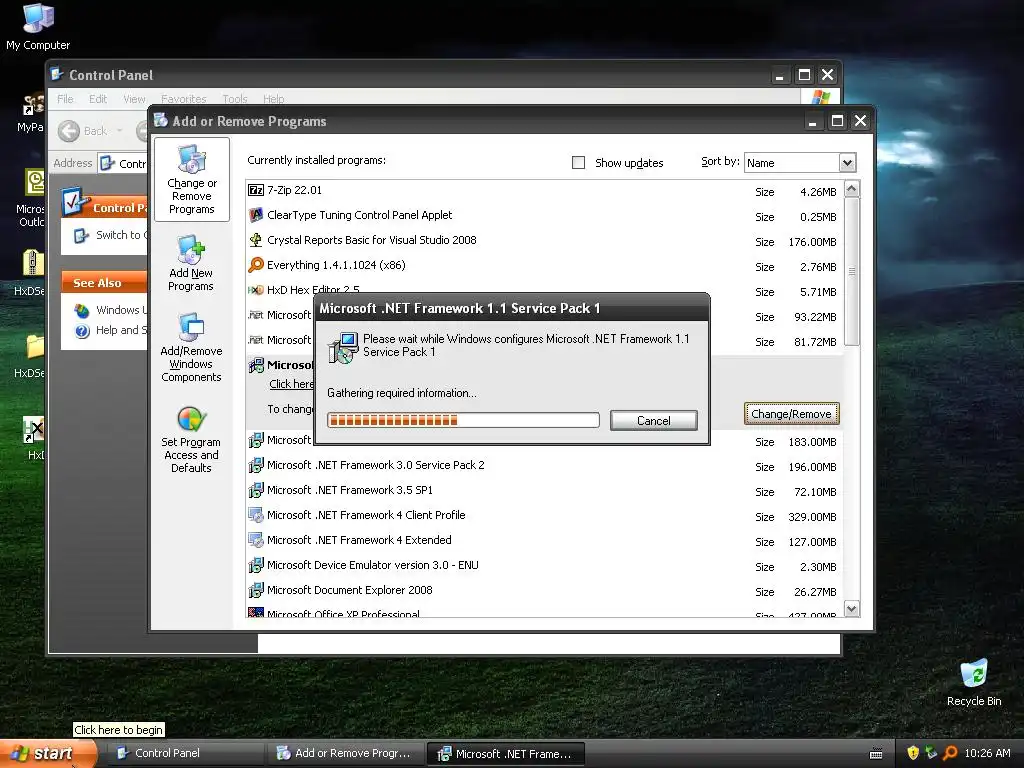Open the View menu in Control Panel
This screenshot has width=1024, height=768.
point(134,99)
